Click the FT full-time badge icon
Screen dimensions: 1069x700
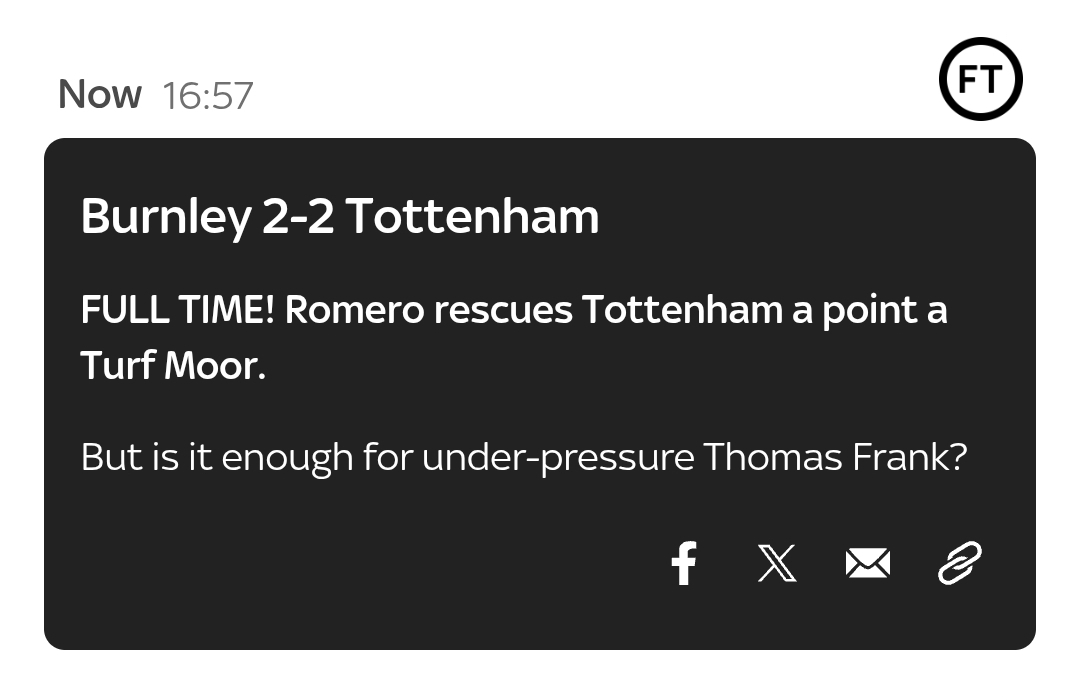(x=980, y=79)
